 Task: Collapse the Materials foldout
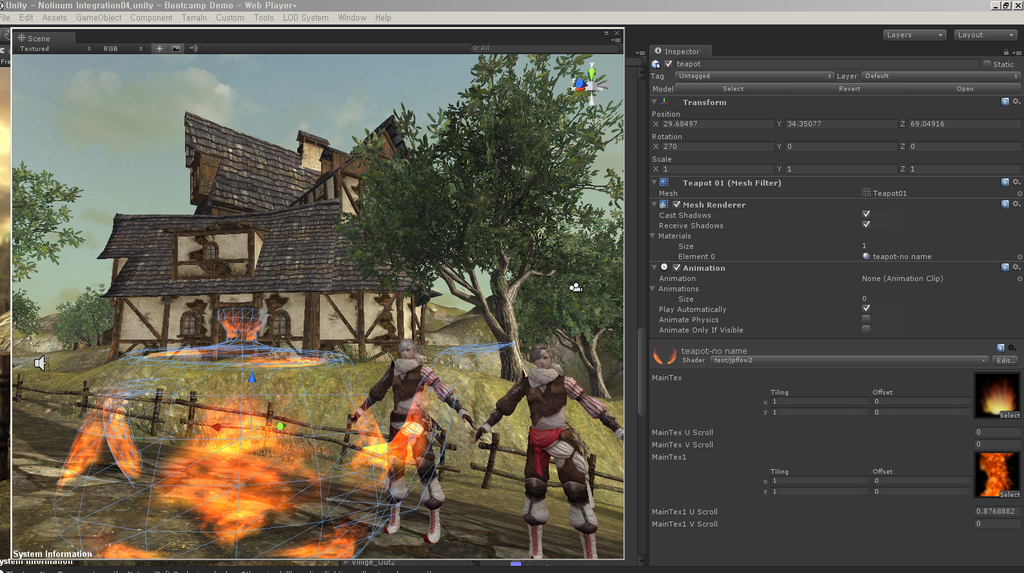pos(652,236)
